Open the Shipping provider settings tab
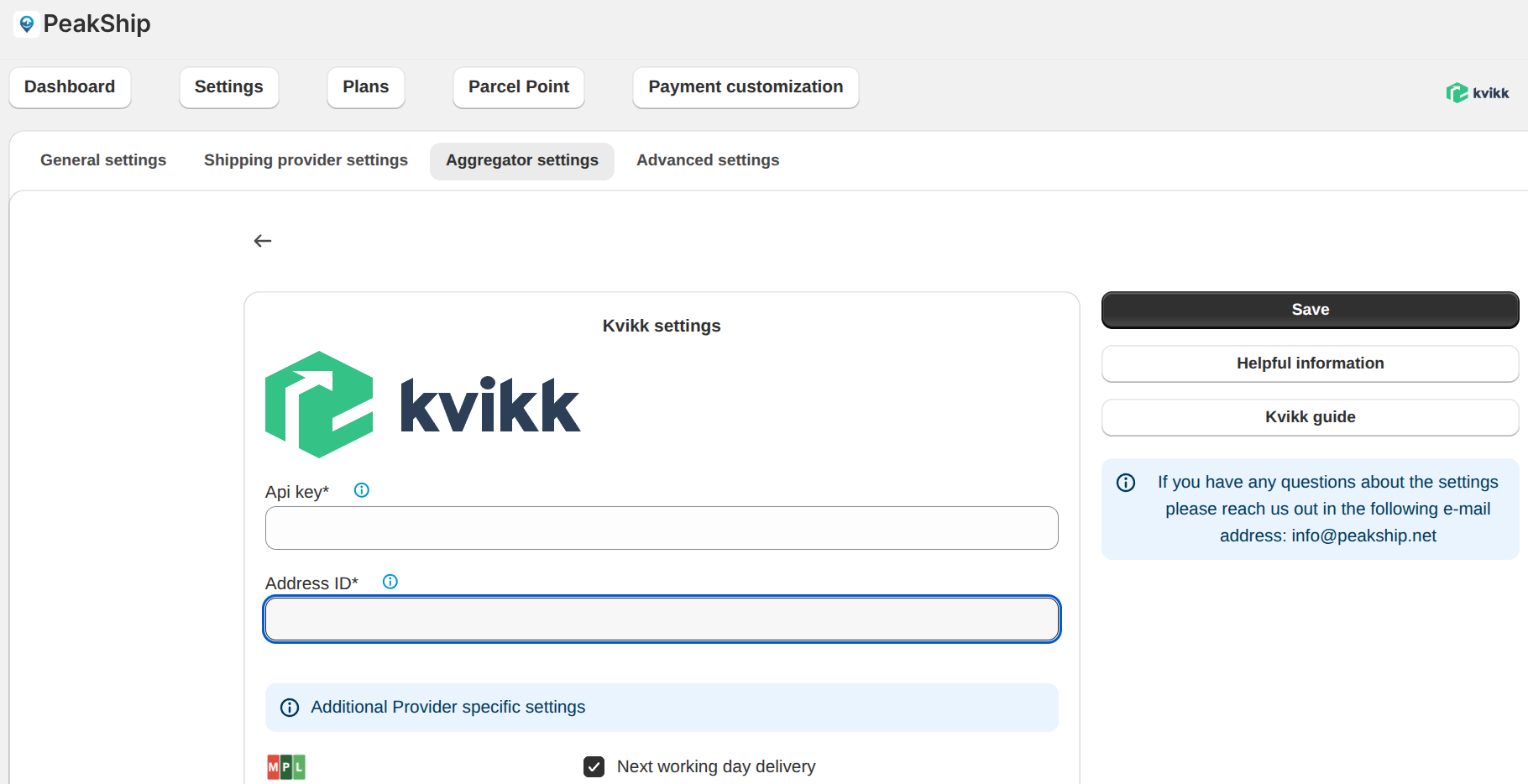This screenshot has width=1528, height=784. click(x=306, y=160)
